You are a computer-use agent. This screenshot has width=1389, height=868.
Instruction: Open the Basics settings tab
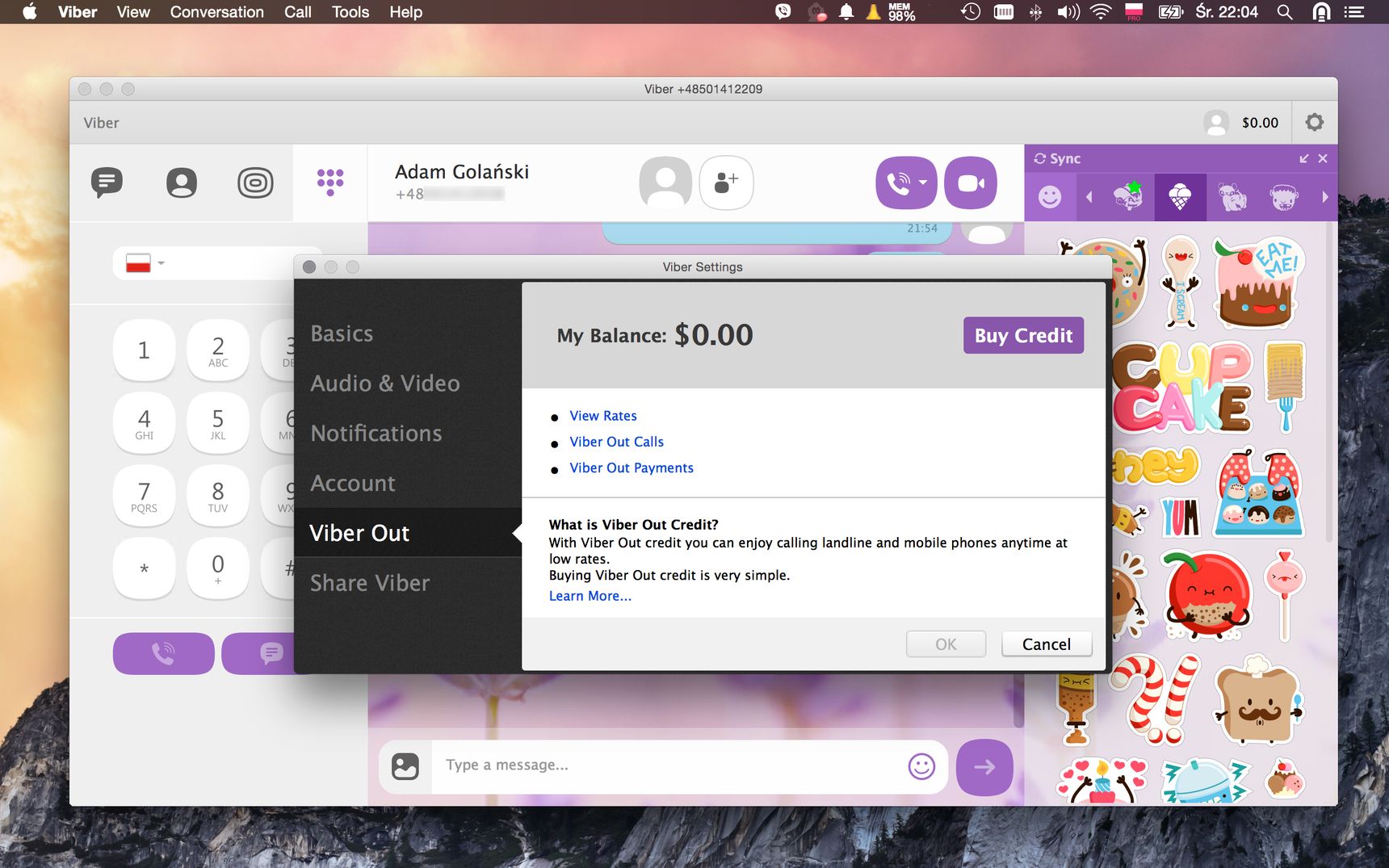342,333
